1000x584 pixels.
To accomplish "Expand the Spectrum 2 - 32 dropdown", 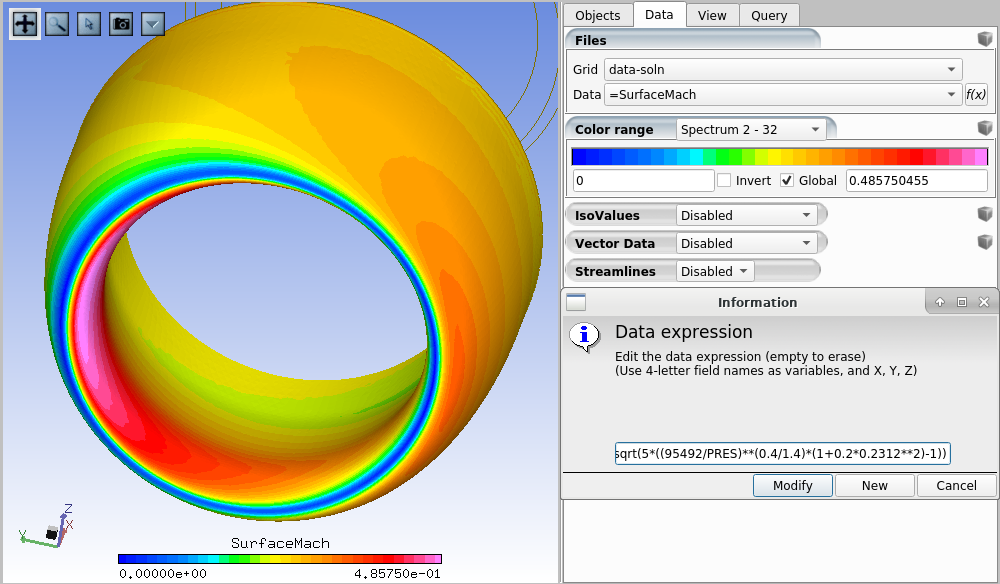I will 751,130.
